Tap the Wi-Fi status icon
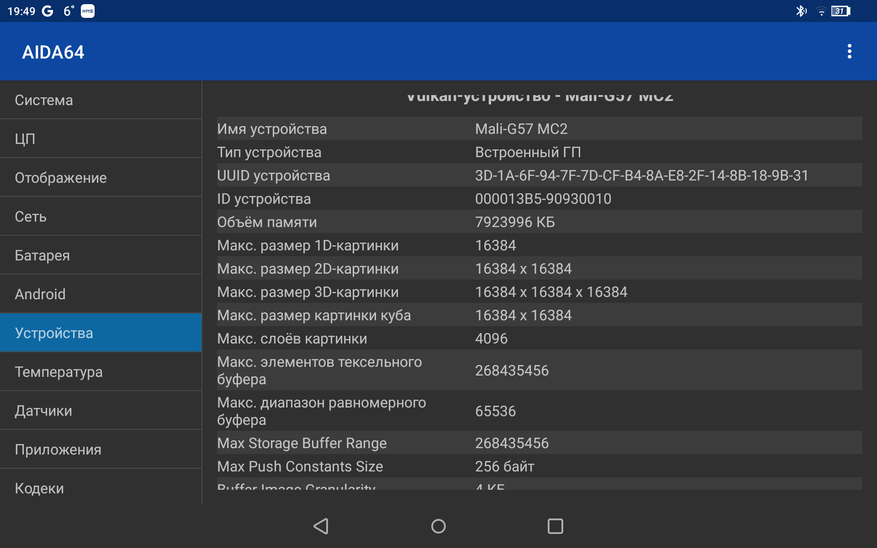 (821, 11)
